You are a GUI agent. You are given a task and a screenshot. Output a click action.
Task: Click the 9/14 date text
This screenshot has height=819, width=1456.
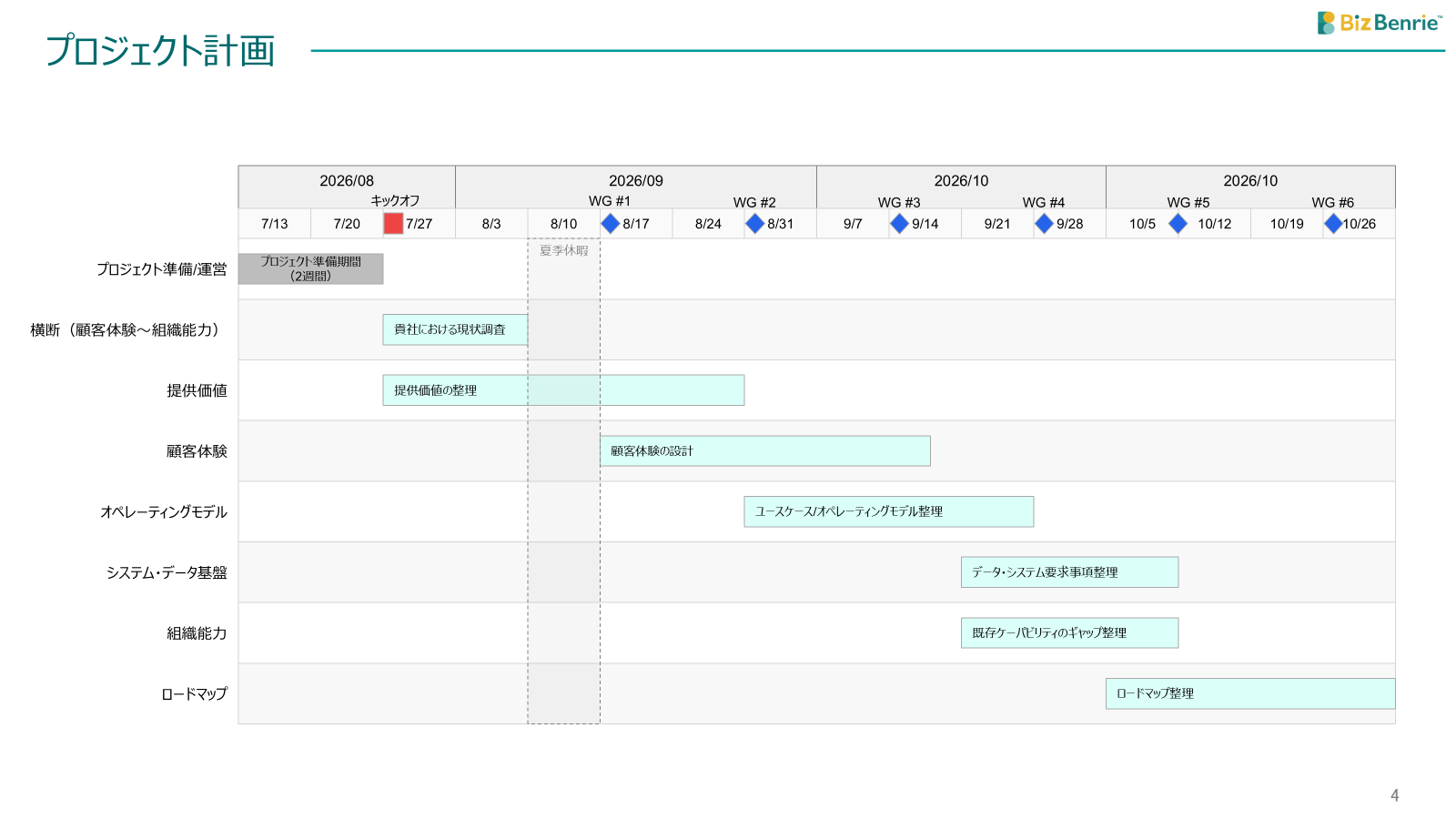tap(925, 224)
